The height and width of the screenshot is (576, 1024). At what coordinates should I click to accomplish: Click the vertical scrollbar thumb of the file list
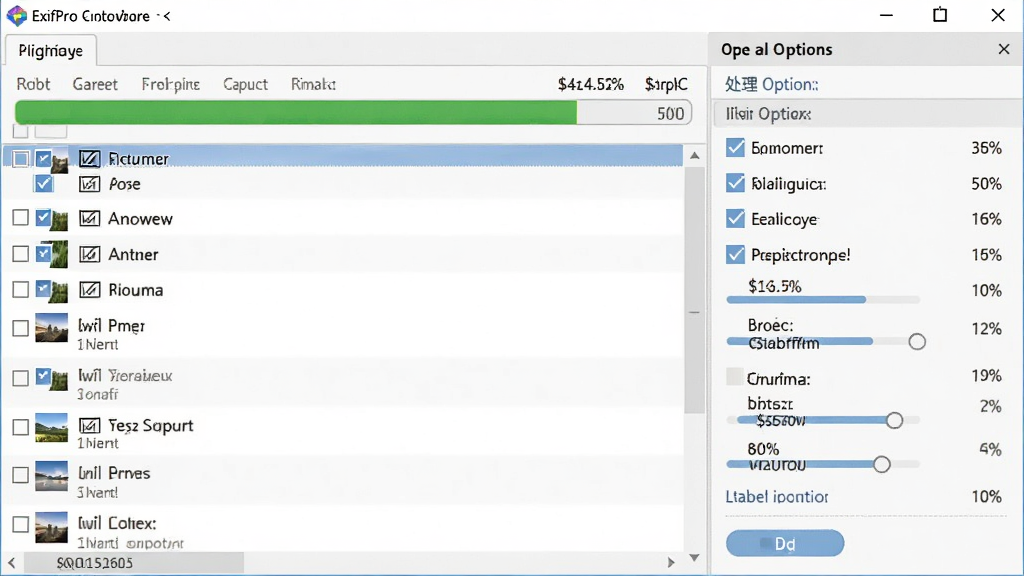point(694,291)
